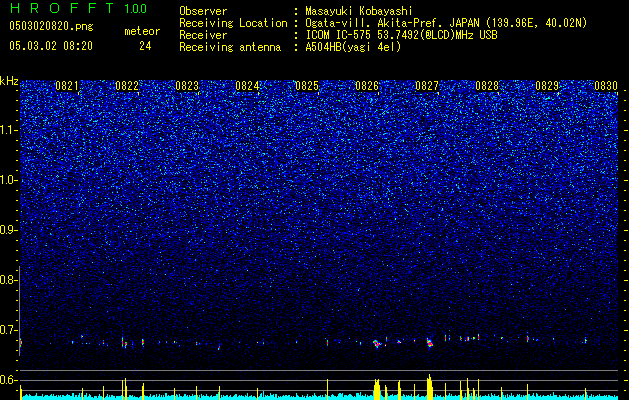Screen dimensions: 629x400
Task: Click the Observer field label
Action: [203, 11]
